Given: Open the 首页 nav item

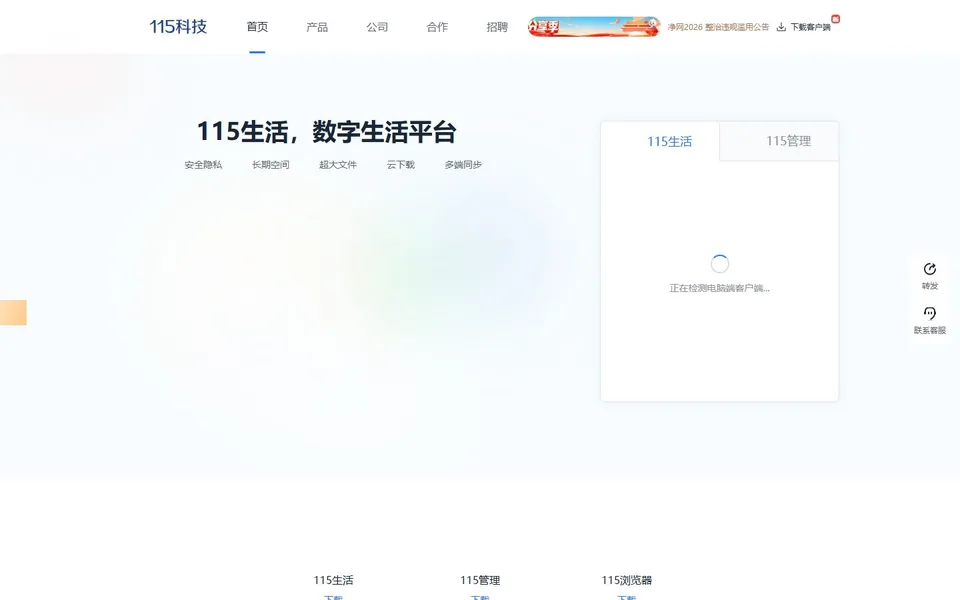Looking at the screenshot, I should pos(257,27).
